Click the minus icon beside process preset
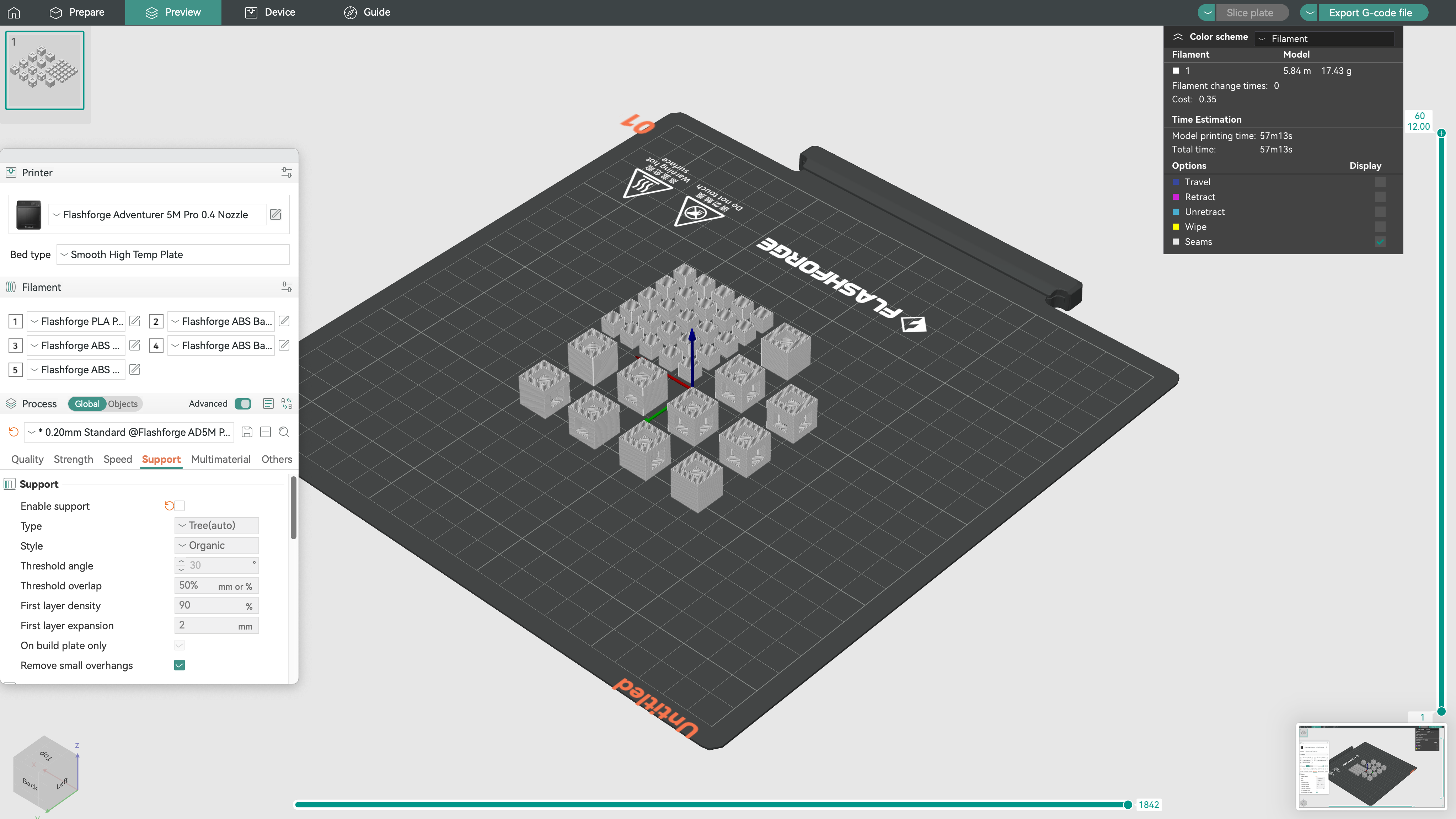Viewport: 1456px width, 819px height. pyautogui.click(x=266, y=432)
